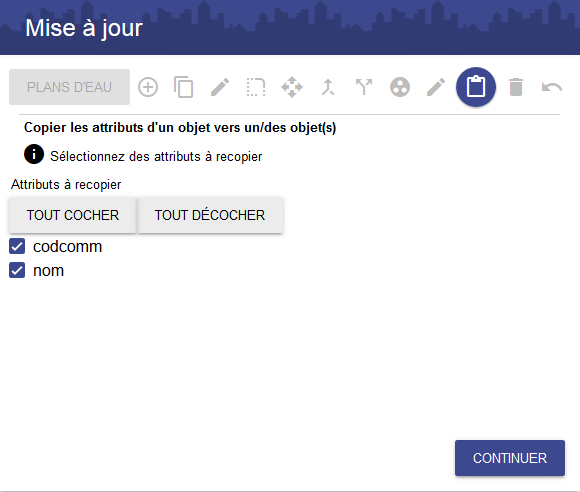The height and width of the screenshot is (492, 580).
Task: Select the four-arrow move object tool
Action: pos(292,87)
